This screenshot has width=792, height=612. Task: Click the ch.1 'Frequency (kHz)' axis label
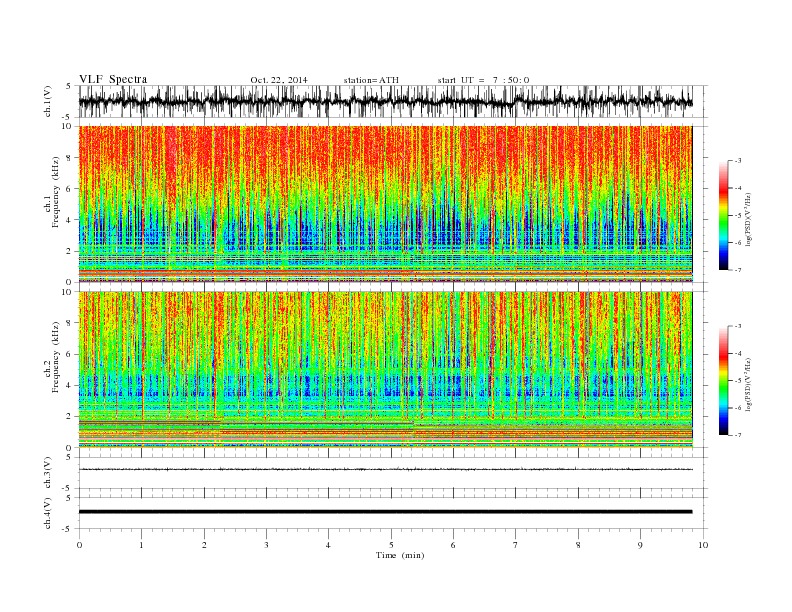56,192
